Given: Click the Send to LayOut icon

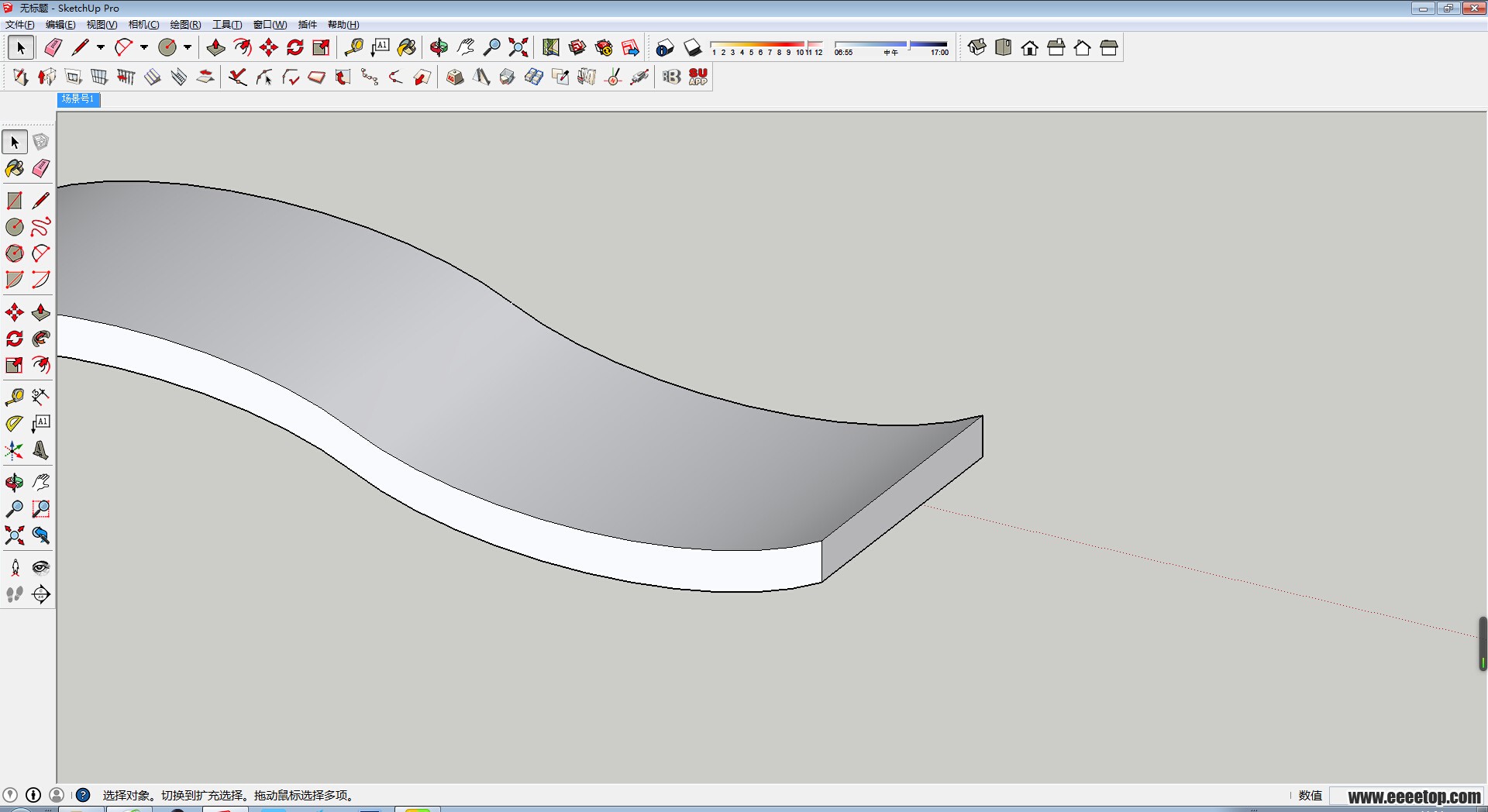Looking at the screenshot, I should pyautogui.click(x=630, y=47).
